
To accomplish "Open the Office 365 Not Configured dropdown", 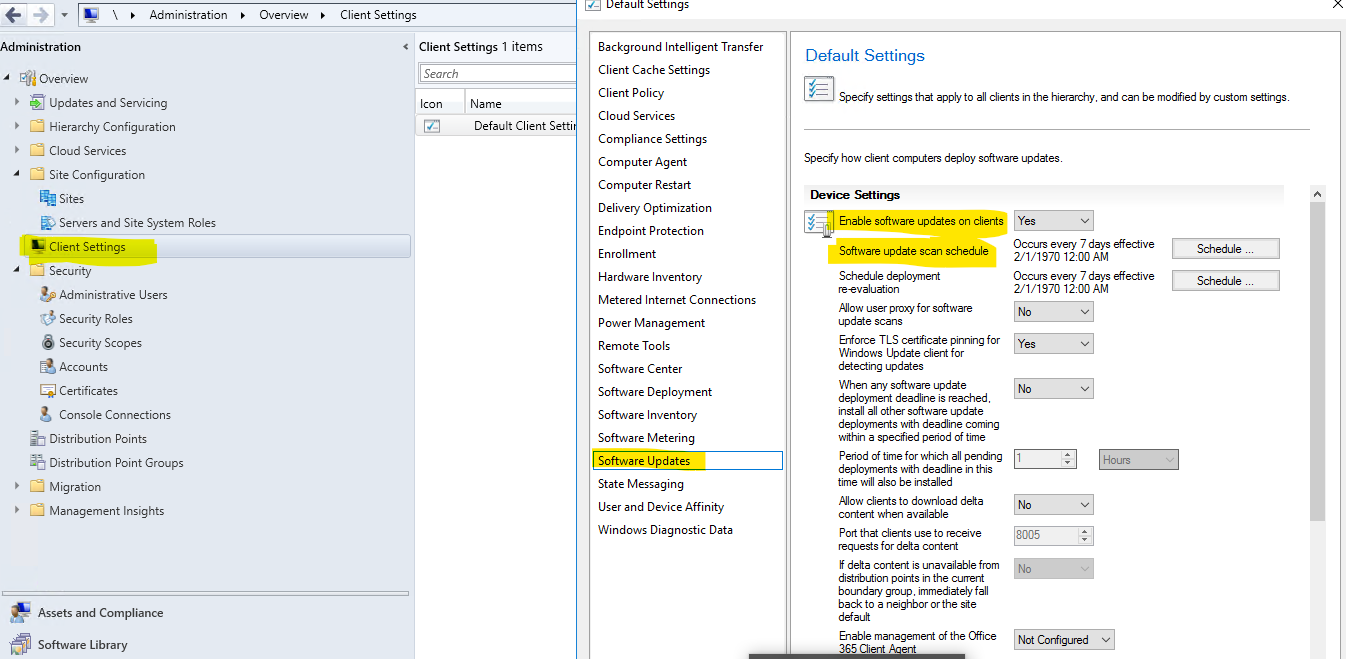I will (x=1063, y=639).
